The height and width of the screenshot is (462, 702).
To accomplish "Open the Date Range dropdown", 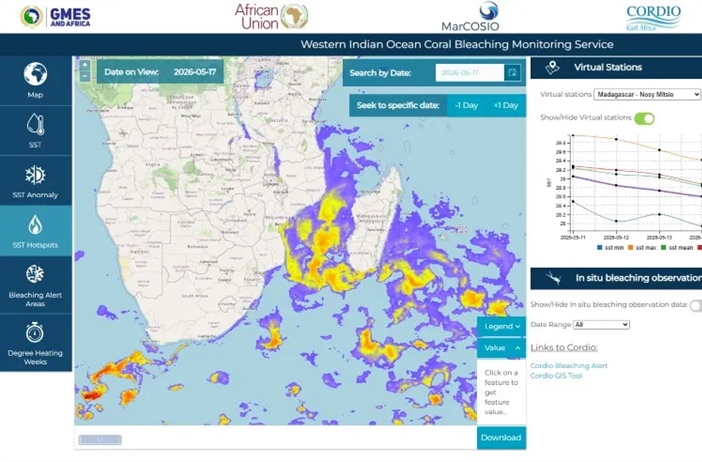I will 601,325.
